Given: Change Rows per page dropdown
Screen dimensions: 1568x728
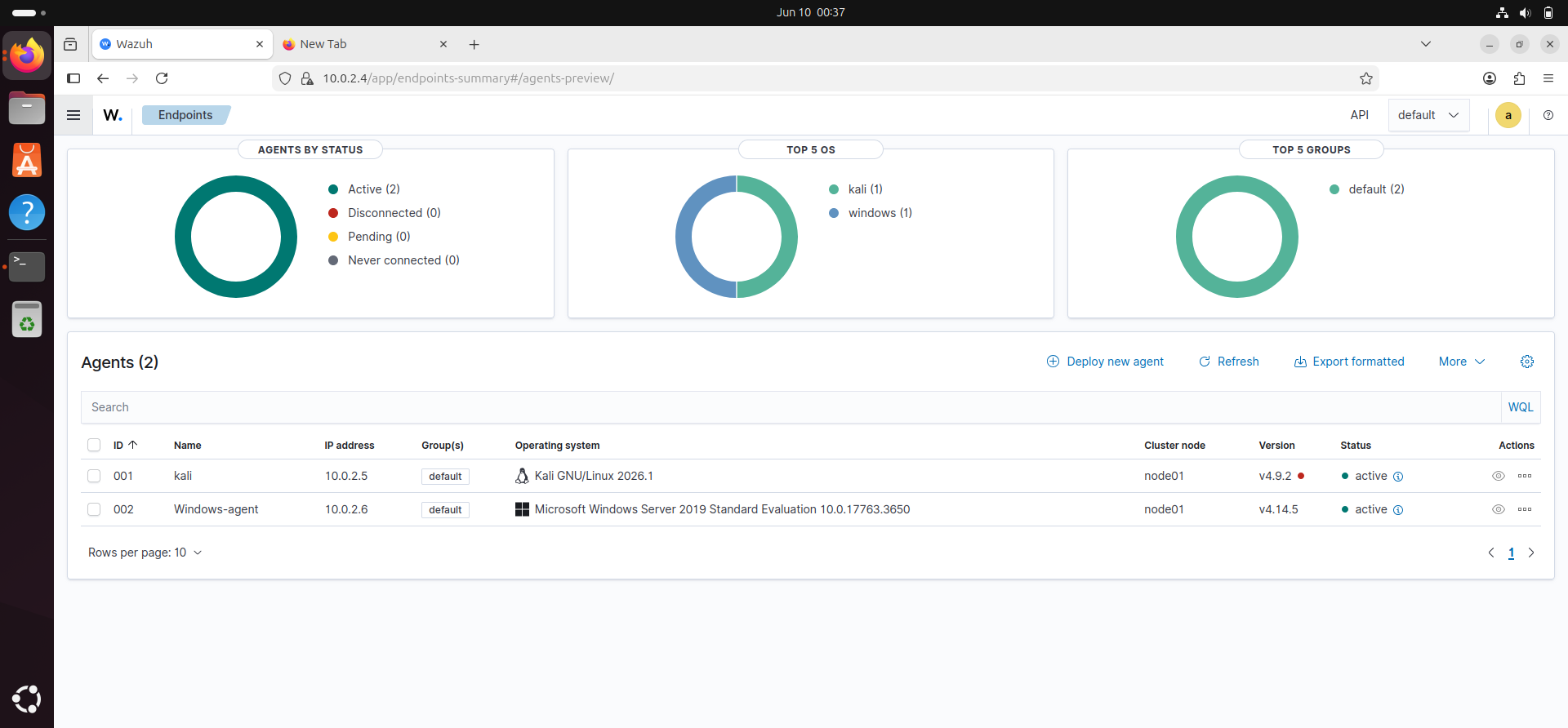Looking at the screenshot, I should coord(145,553).
